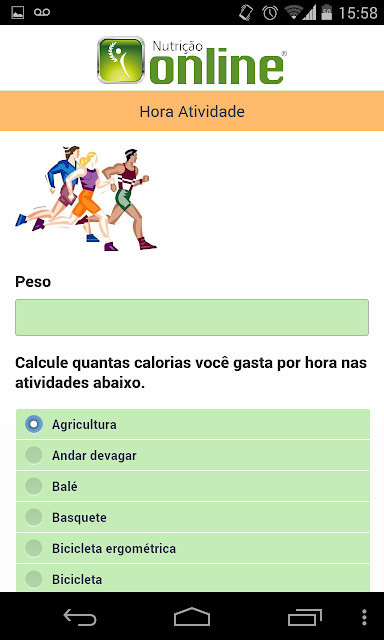Screen dimensions: 384x640
Task: Select the Agricultura radio option
Action: tap(193, 424)
